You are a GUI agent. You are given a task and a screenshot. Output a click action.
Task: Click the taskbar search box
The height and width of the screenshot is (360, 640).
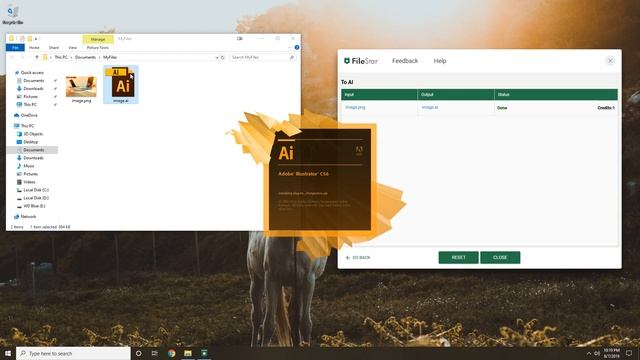pyautogui.click(x=73, y=353)
